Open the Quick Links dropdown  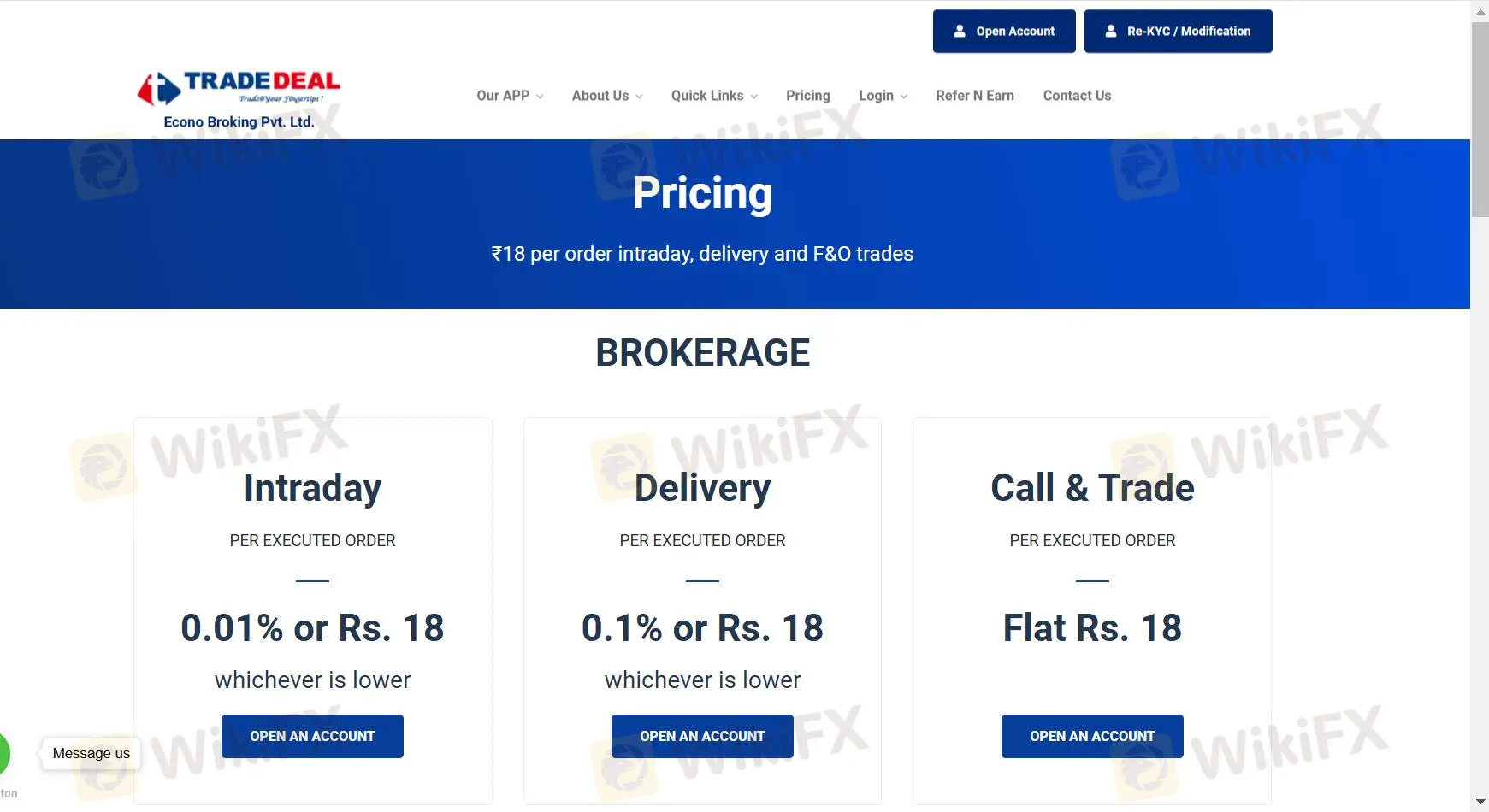pyautogui.click(x=714, y=96)
